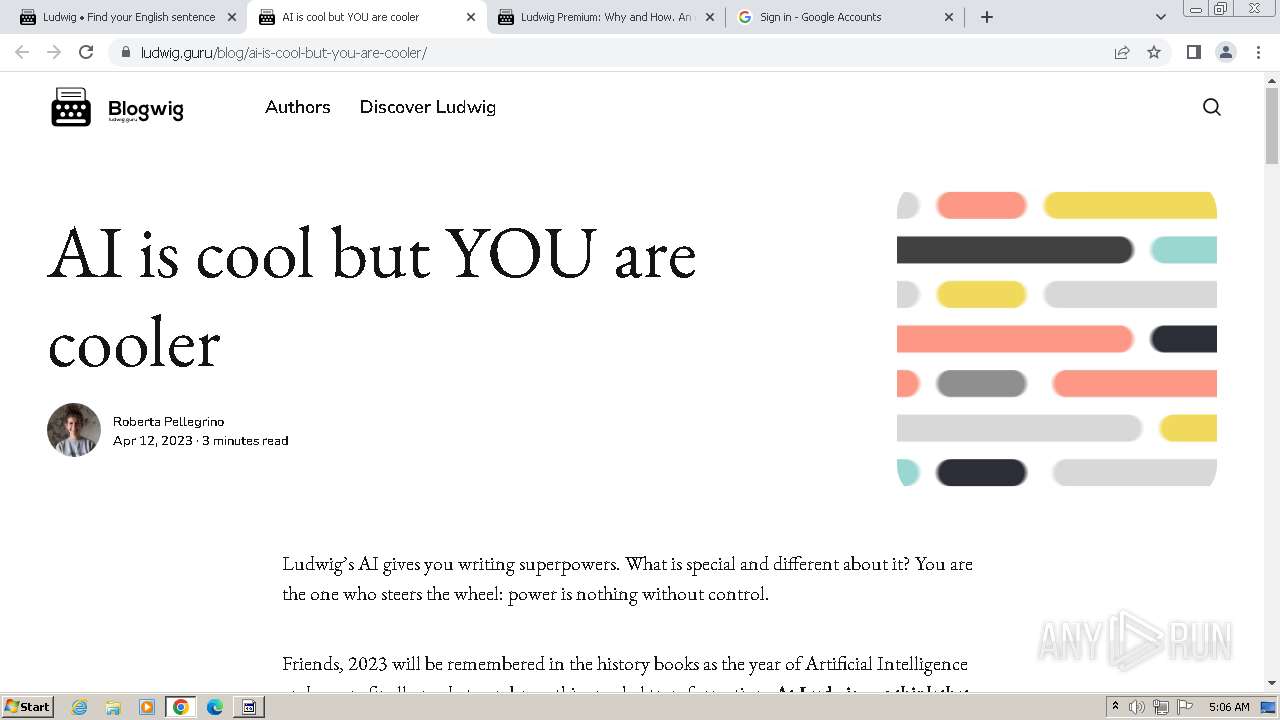Image resolution: width=1280 pixels, height=720 pixels.
Task: Click the last pinned taskbar app icon
Action: [x=249, y=707]
